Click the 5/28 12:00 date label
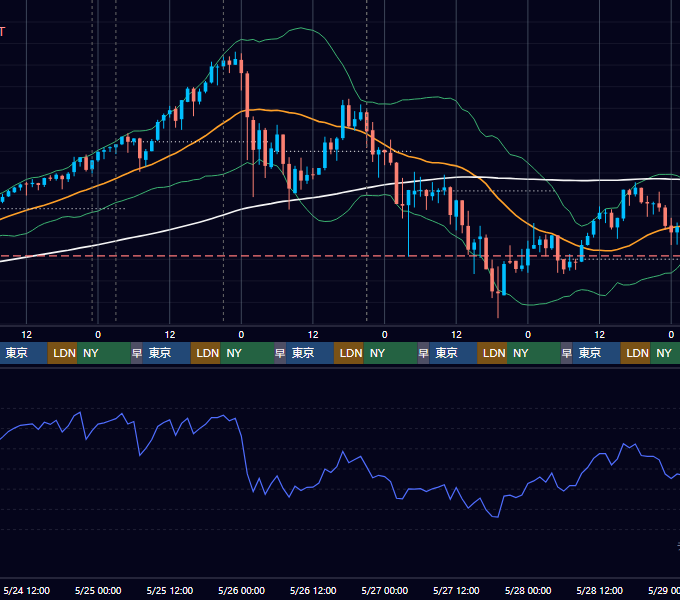The width and height of the screenshot is (680, 600). (599, 590)
